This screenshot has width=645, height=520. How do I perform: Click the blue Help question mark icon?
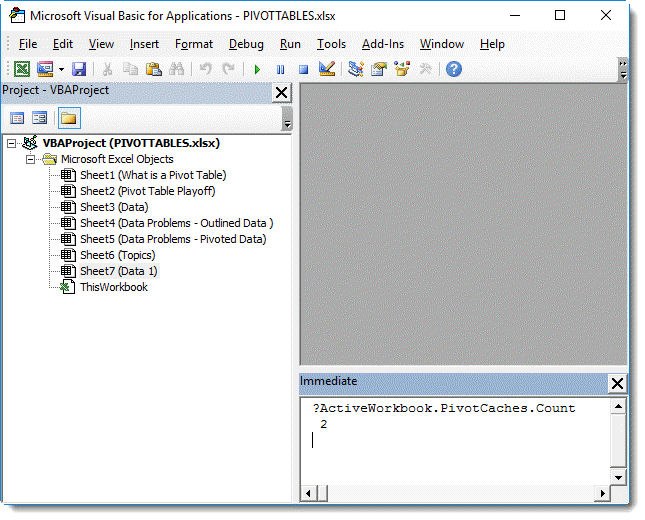[x=454, y=69]
